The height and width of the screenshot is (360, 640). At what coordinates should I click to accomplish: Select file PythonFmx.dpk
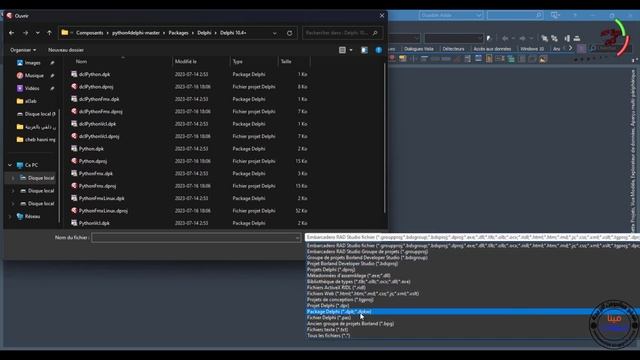[96, 173]
